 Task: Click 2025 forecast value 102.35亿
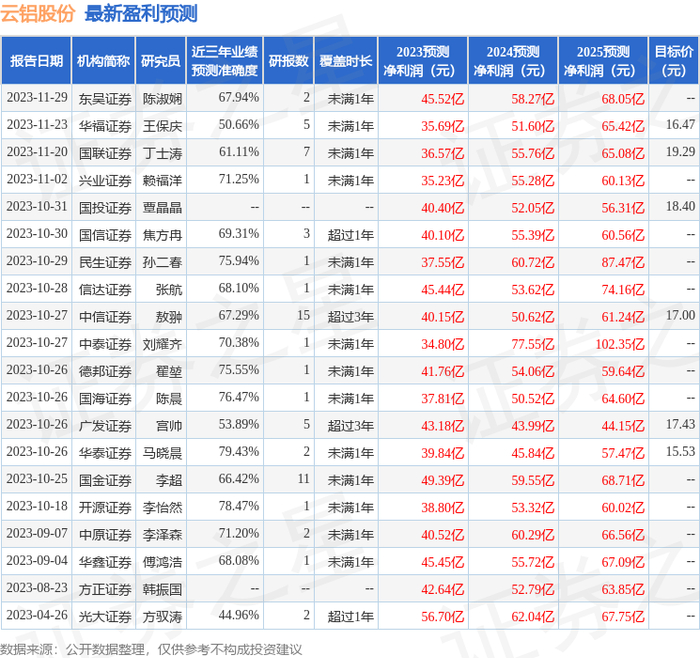pos(620,344)
